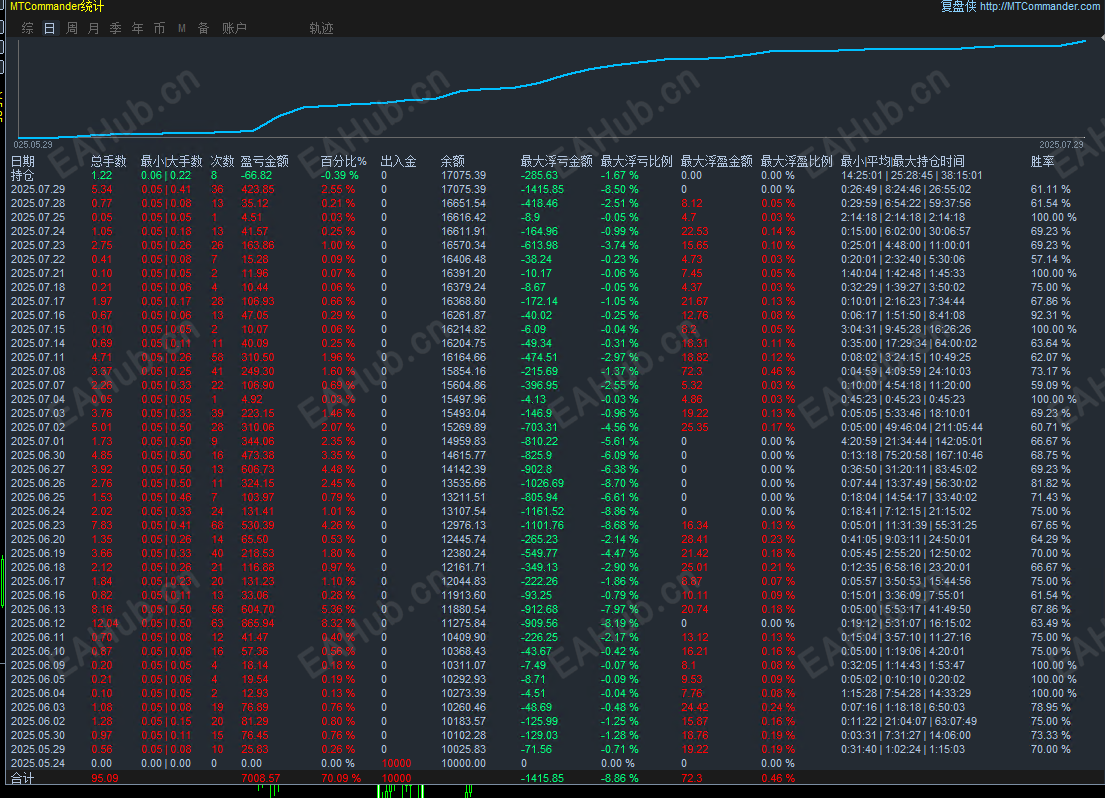Select the 日 daily tab

point(49,28)
